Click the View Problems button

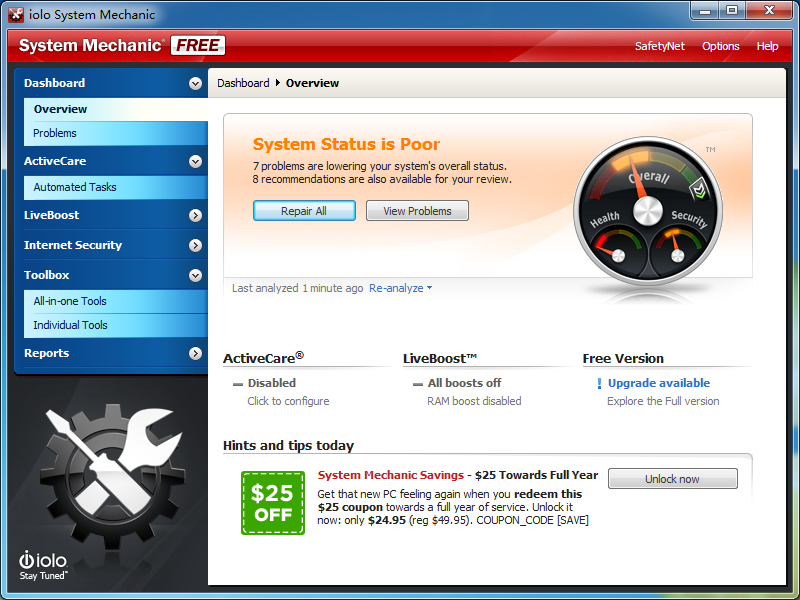coord(417,211)
